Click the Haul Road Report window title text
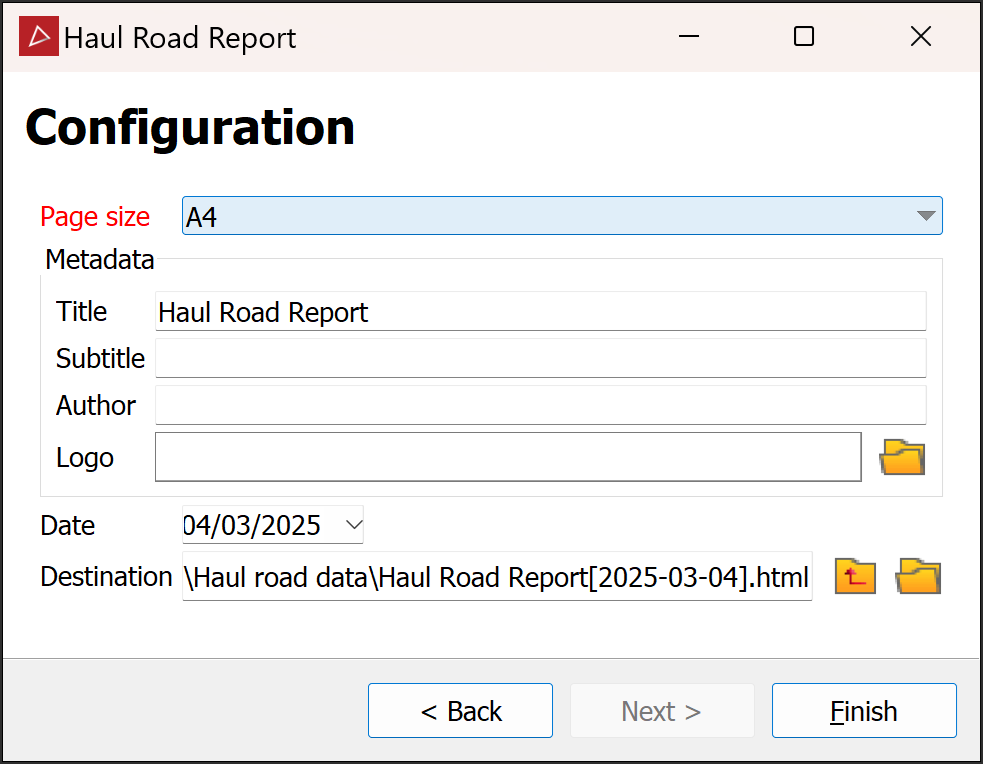Screen dimensions: 983x764 pos(180,38)
